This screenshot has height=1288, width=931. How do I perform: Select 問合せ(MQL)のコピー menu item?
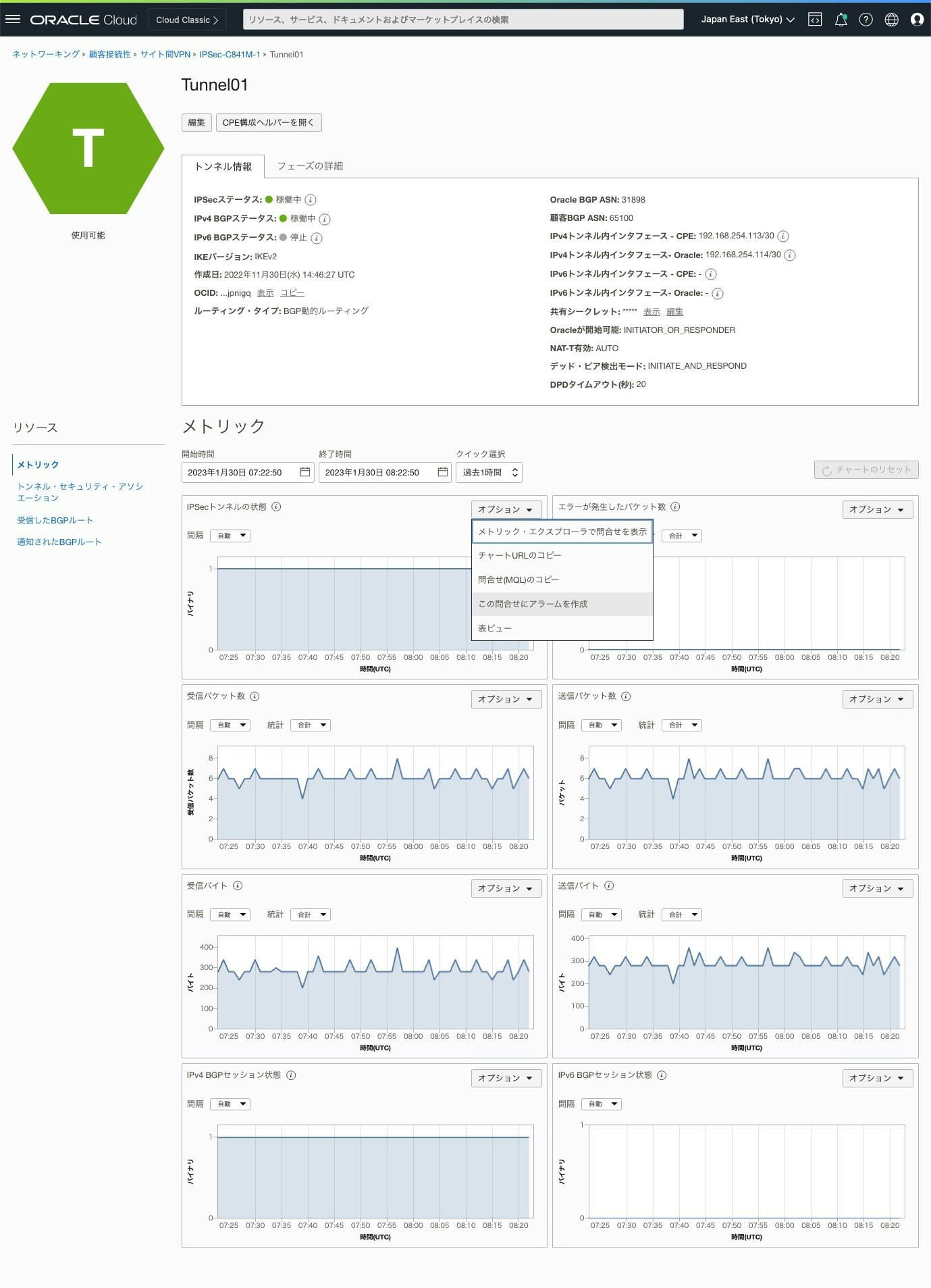point(562,579)
